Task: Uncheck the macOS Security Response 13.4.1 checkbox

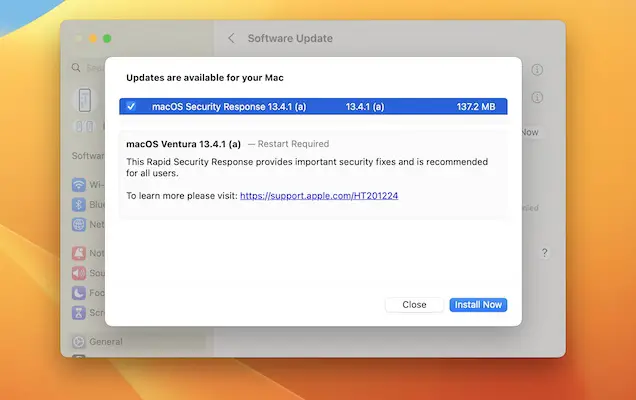Action: [131, 106]
